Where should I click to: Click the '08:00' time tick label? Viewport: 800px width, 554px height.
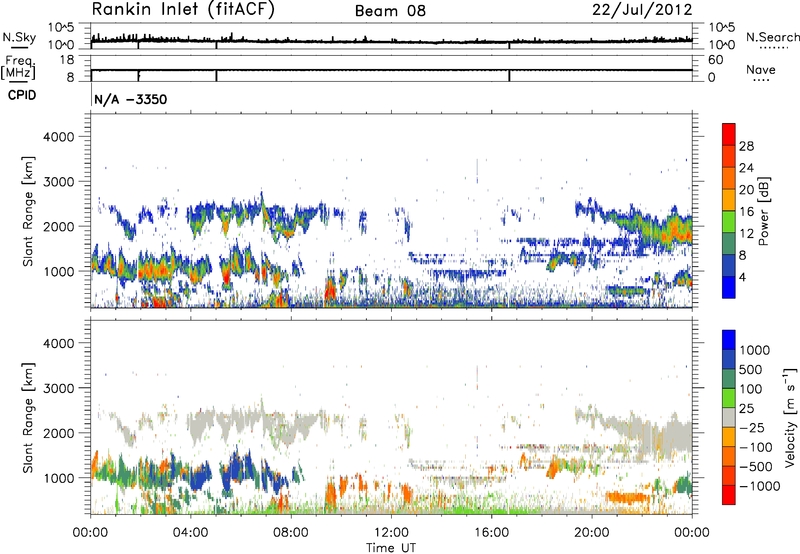(x=291, y=533)
